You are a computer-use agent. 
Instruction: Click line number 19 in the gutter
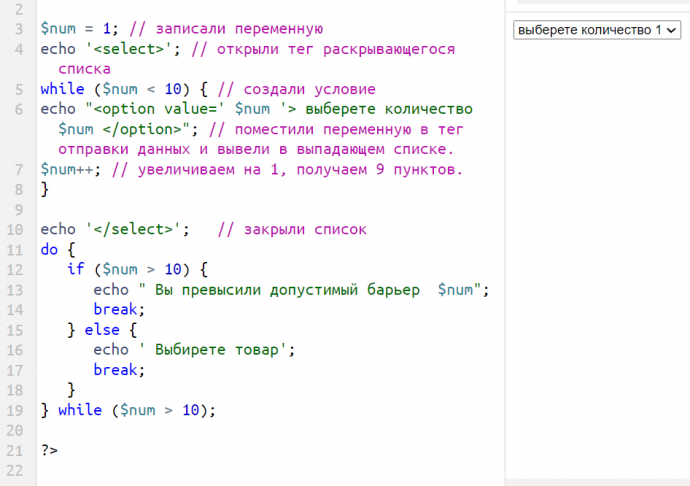tap(15, 410)
